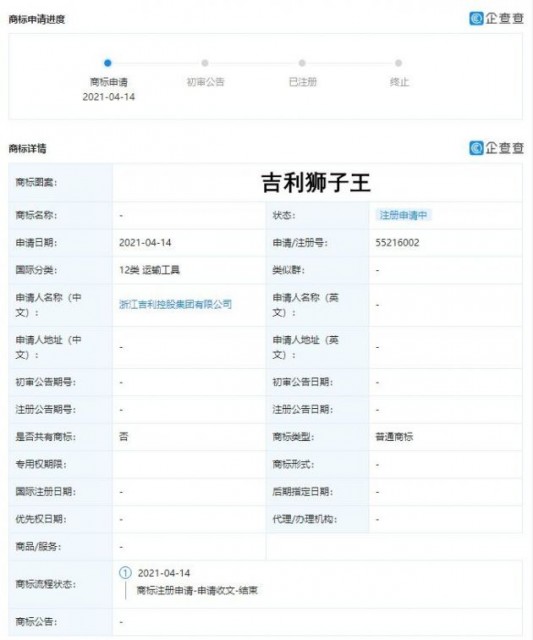Click the 商标申请 progress step dot

coord(108,63)
